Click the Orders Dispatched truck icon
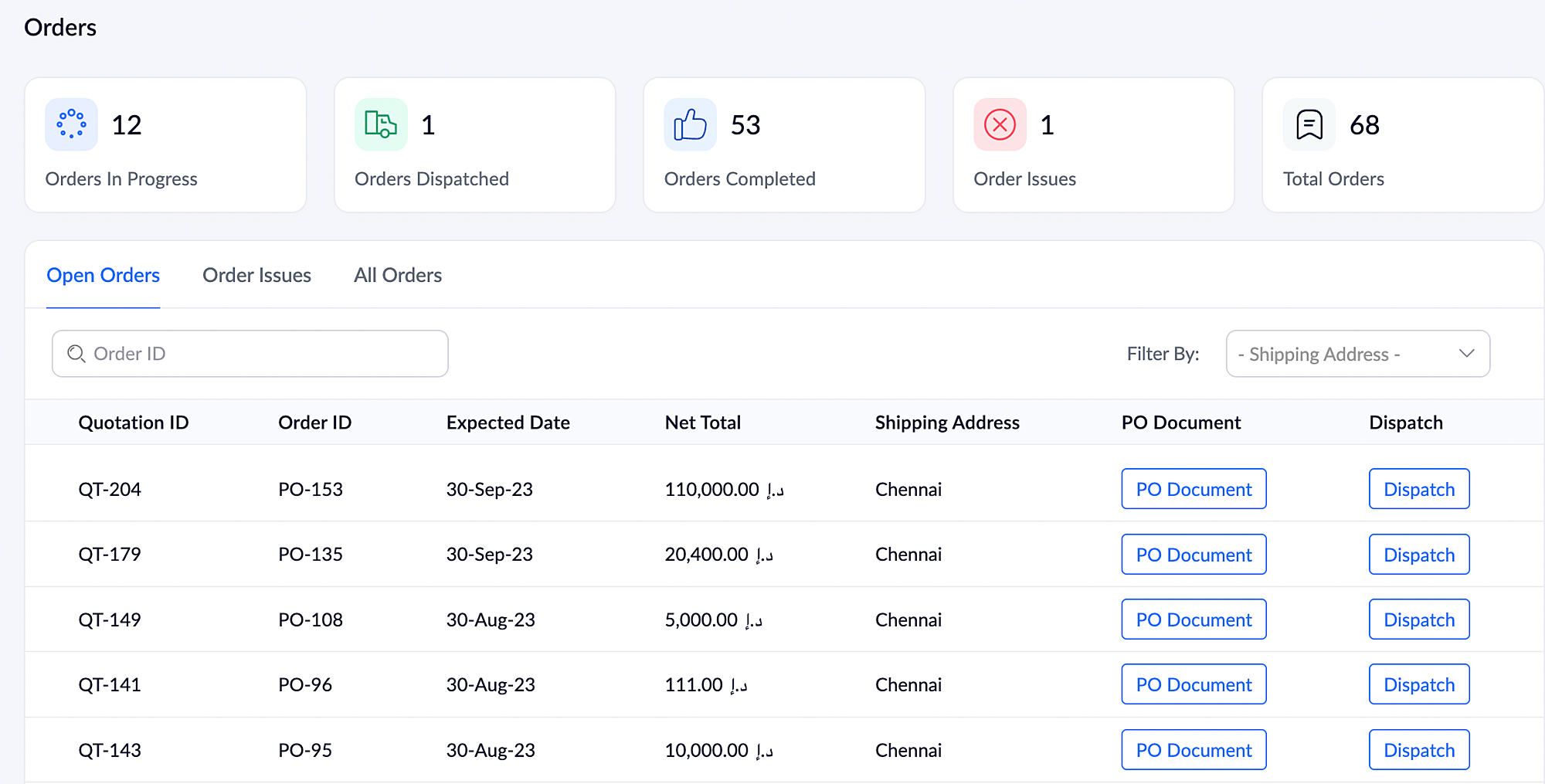Screen dimensions: 1545x784 (381, 124)
